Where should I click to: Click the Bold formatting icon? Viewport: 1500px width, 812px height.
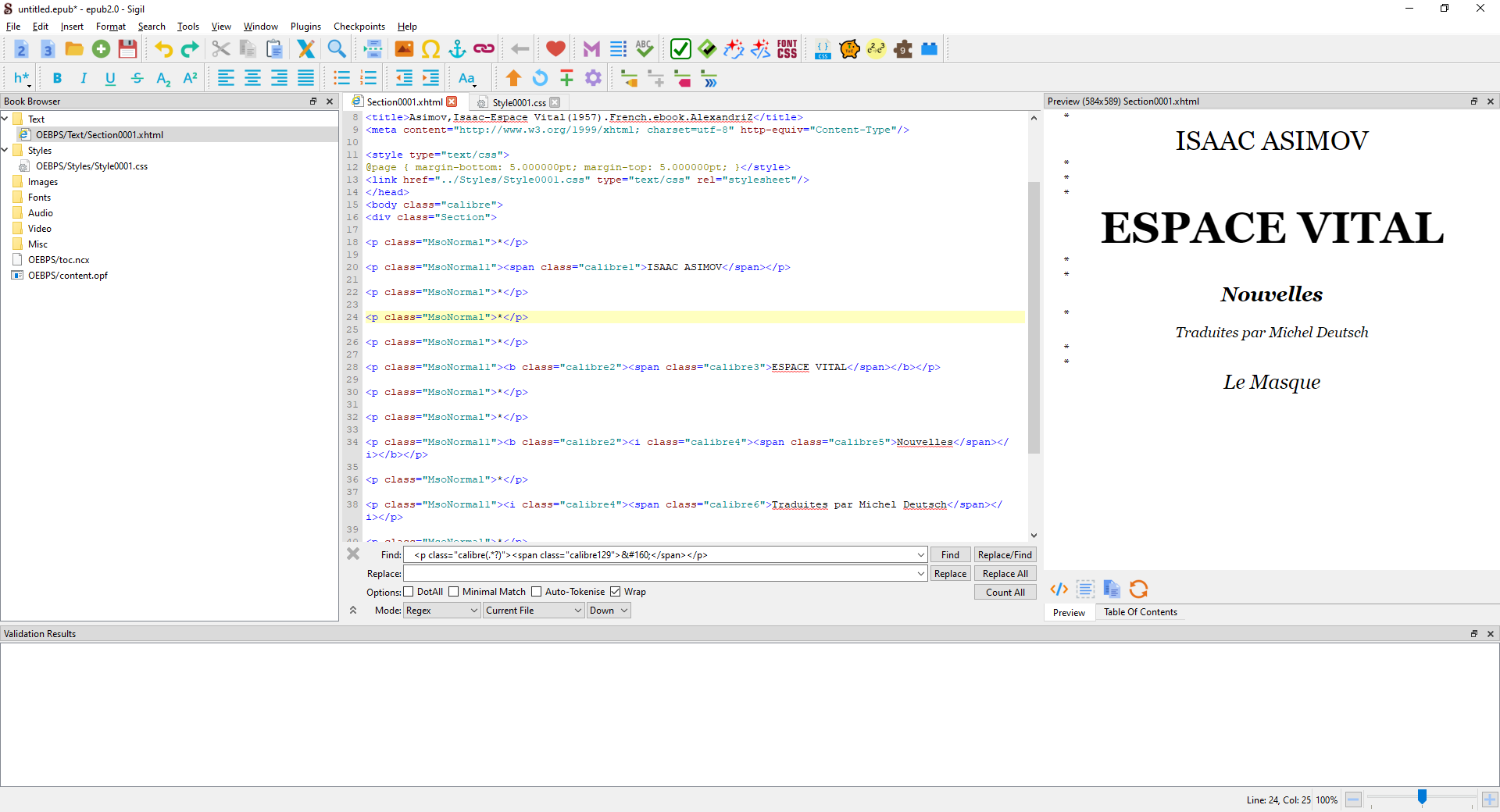pos(57,78)
